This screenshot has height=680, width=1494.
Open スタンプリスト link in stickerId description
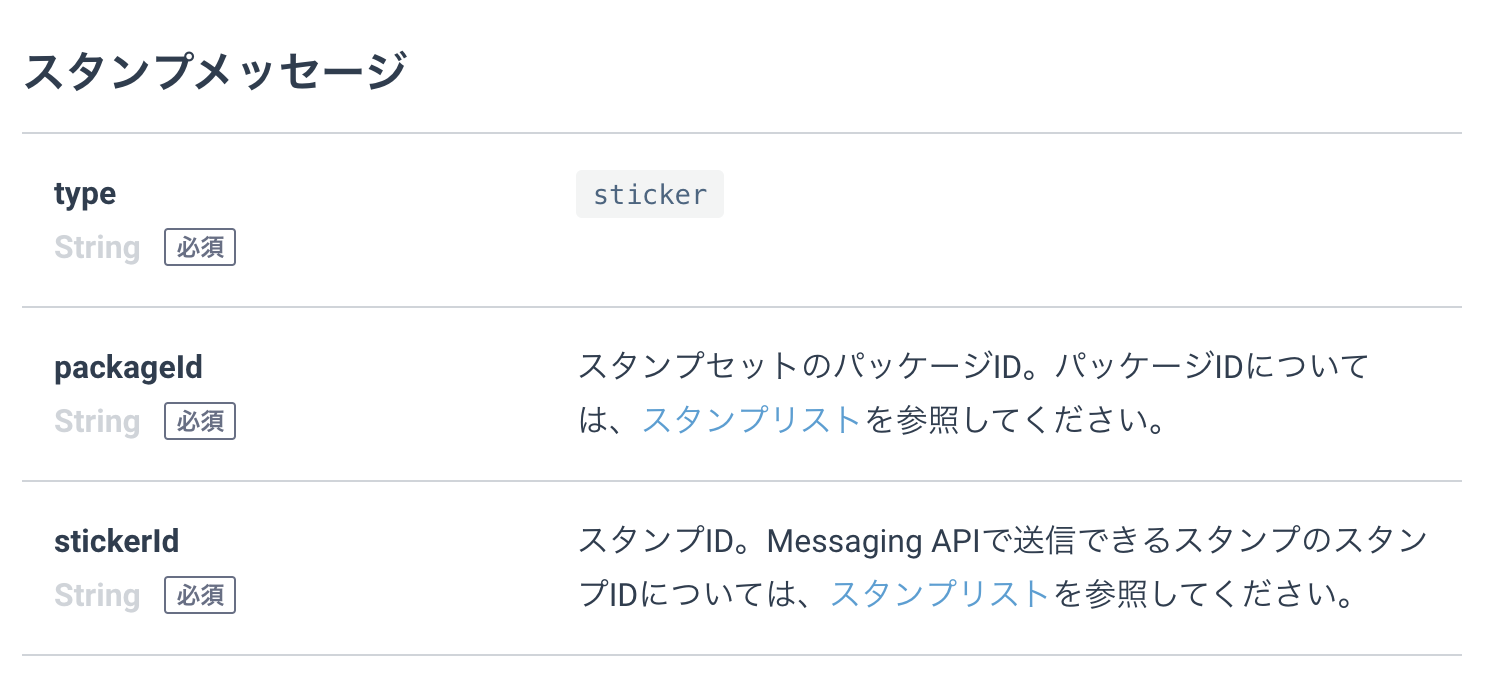coord(939,594)
